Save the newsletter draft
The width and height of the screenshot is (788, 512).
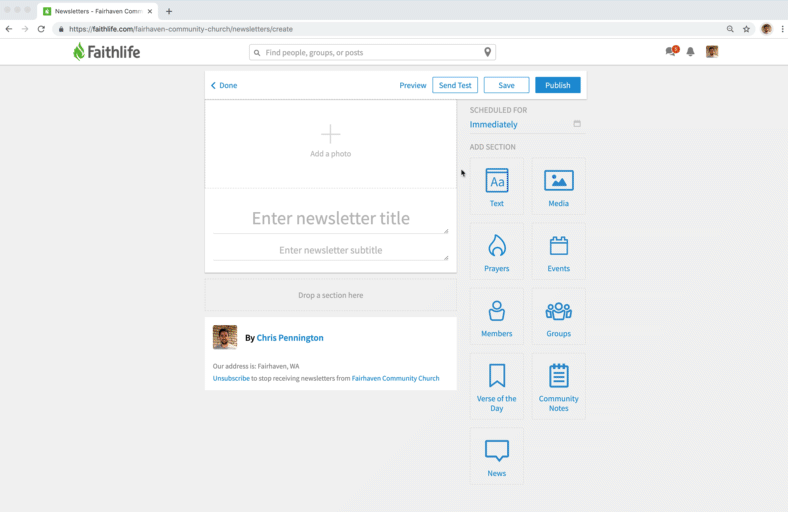tap(506, 85)
